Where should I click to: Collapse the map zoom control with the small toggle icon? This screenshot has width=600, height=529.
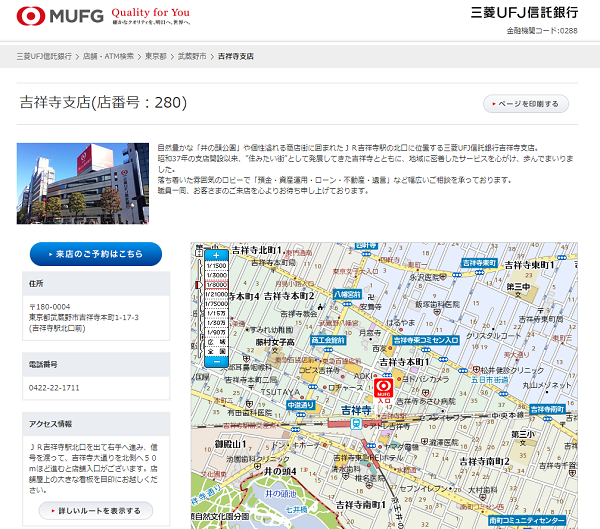[x=199, y=253]
